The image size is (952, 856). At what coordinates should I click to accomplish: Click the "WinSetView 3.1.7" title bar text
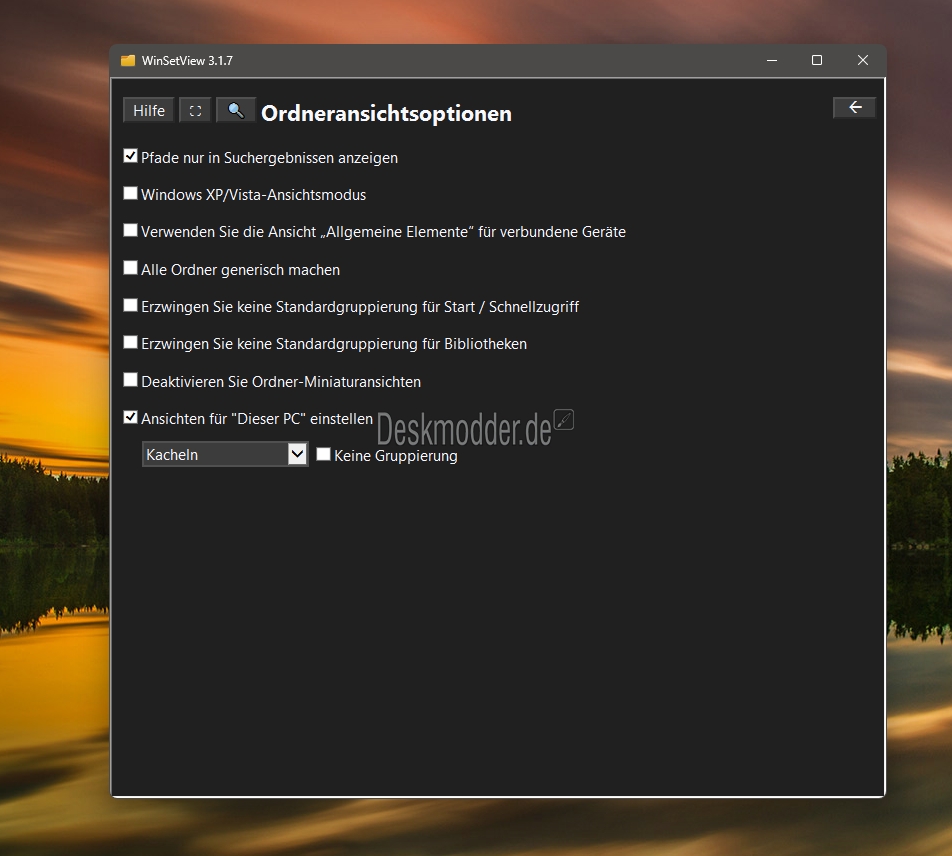click(187, 61)
